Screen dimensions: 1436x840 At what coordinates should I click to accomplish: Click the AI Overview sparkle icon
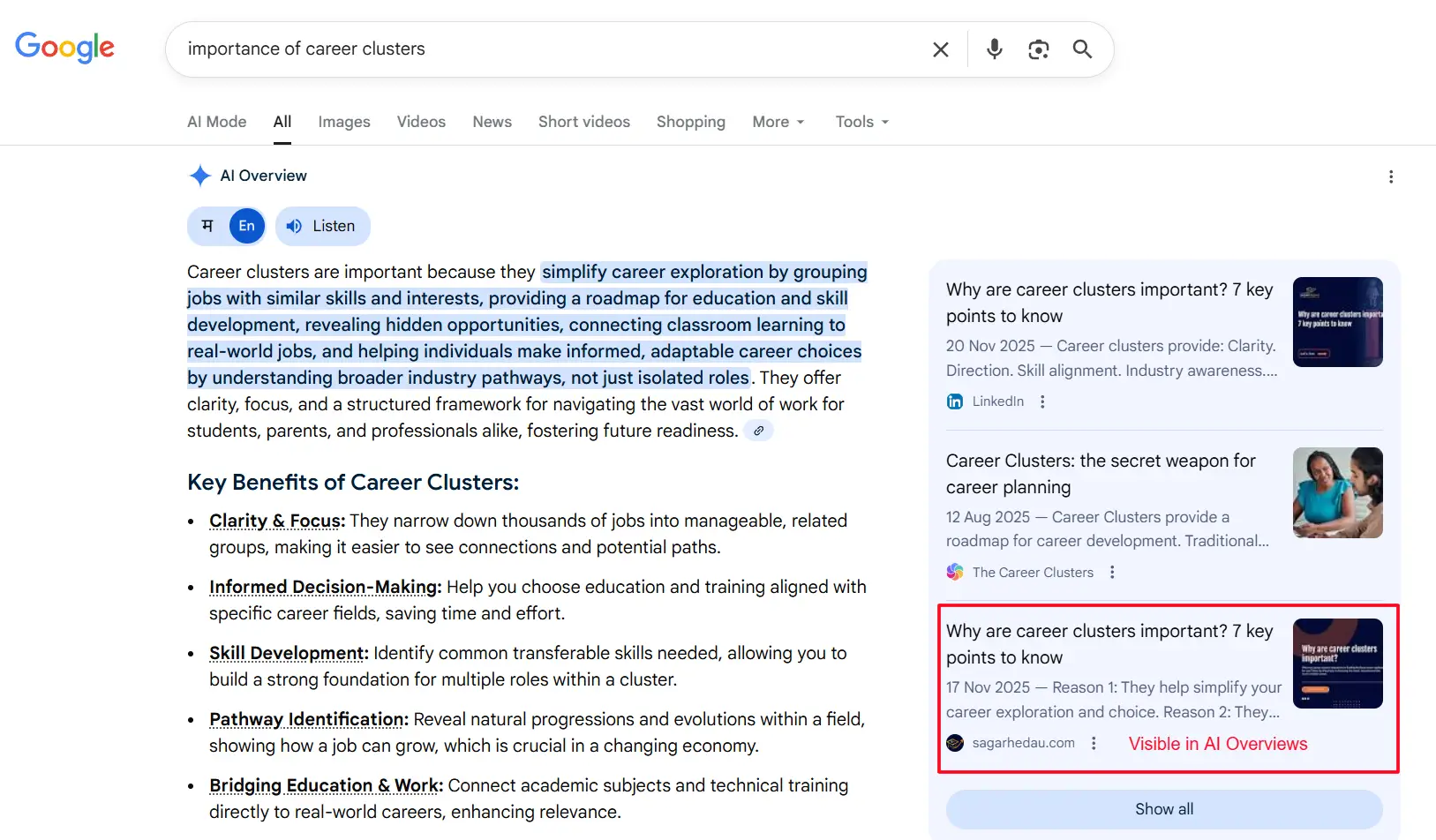click(x=200, y=176)
